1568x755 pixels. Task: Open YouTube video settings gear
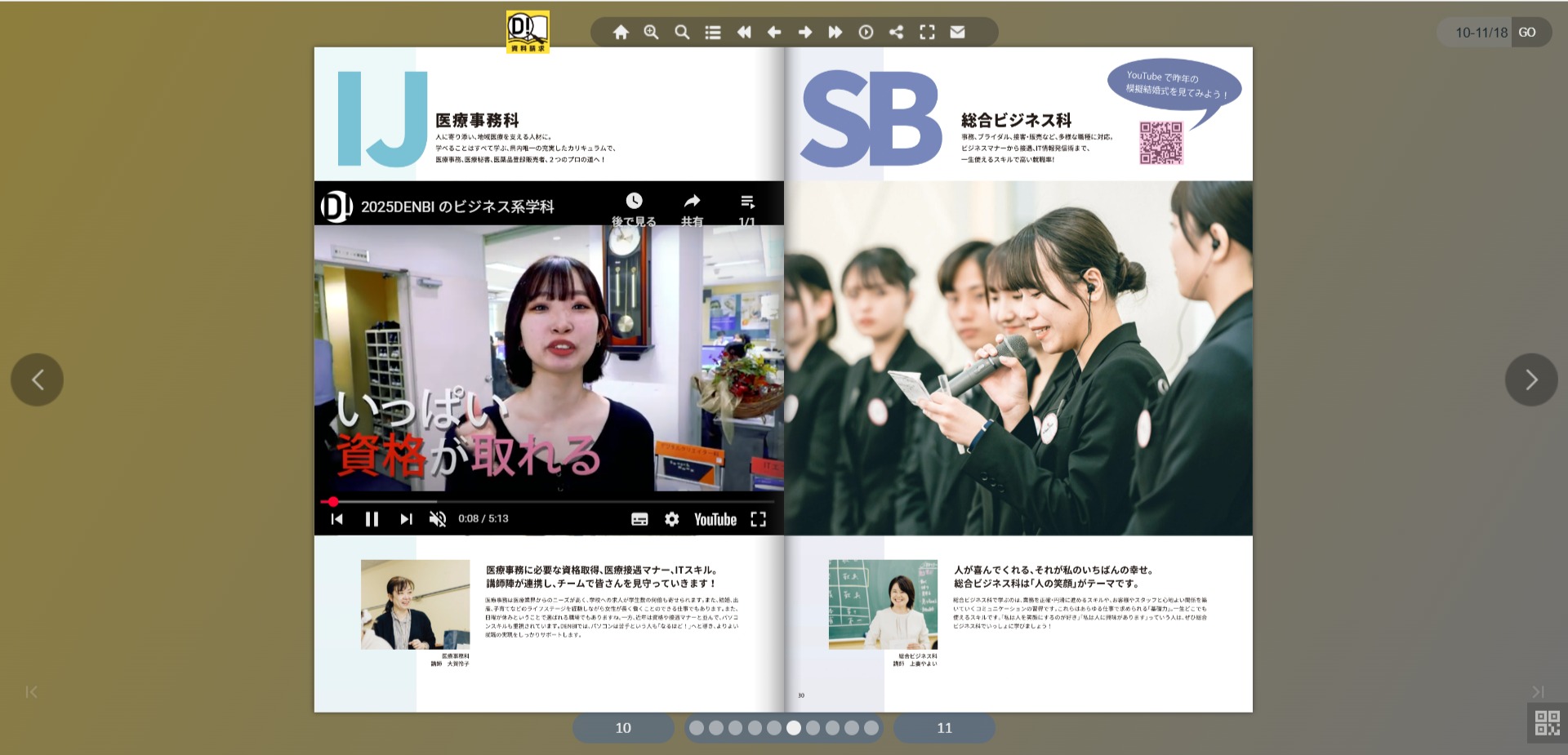[x=671, y=519]
